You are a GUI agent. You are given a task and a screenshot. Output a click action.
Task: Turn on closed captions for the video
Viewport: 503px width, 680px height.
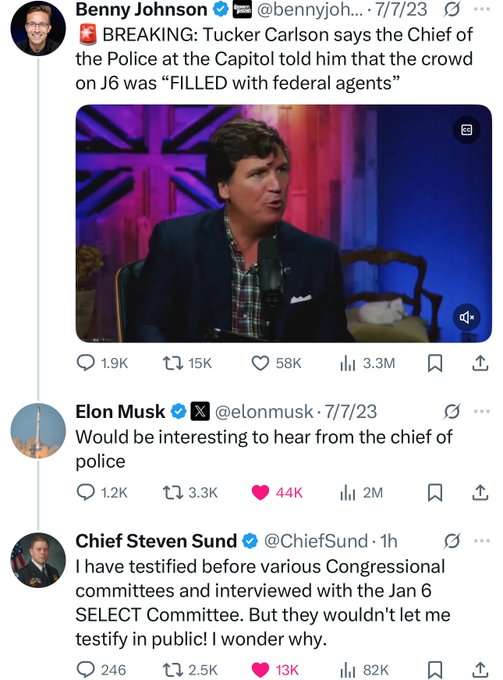(467, 130)
